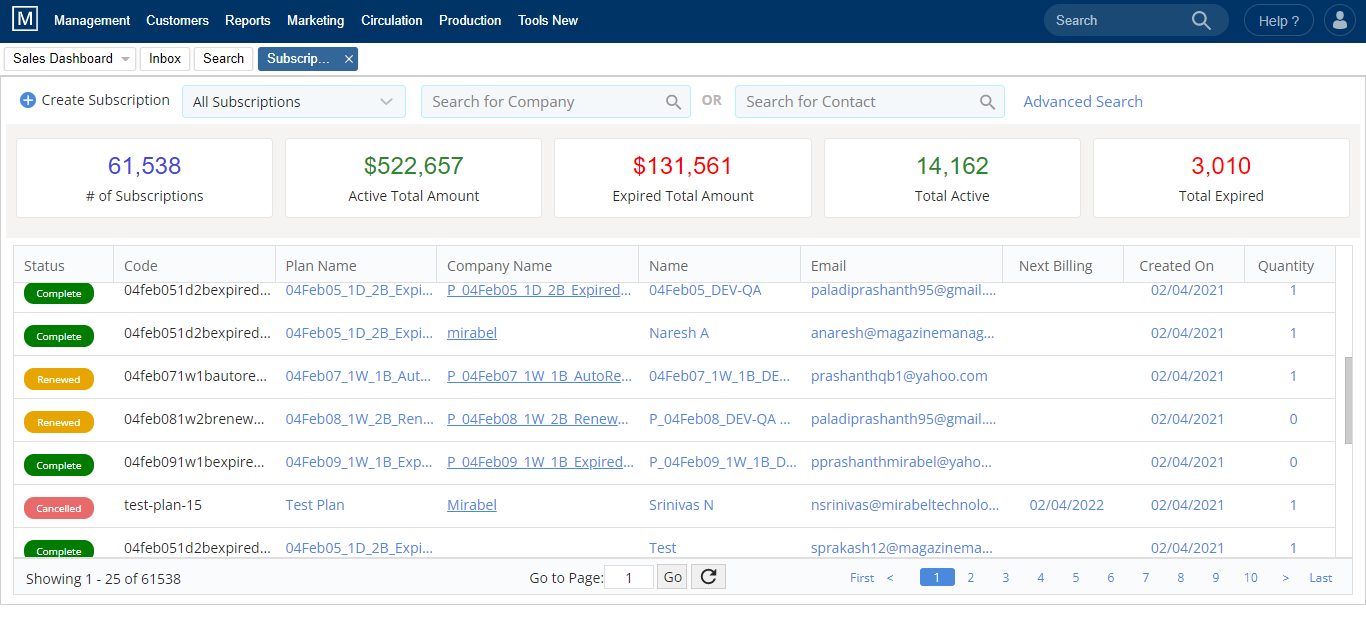
Task: Click the # of Subscriptions card
Action: pyautogui.click(x=145, y=178)
